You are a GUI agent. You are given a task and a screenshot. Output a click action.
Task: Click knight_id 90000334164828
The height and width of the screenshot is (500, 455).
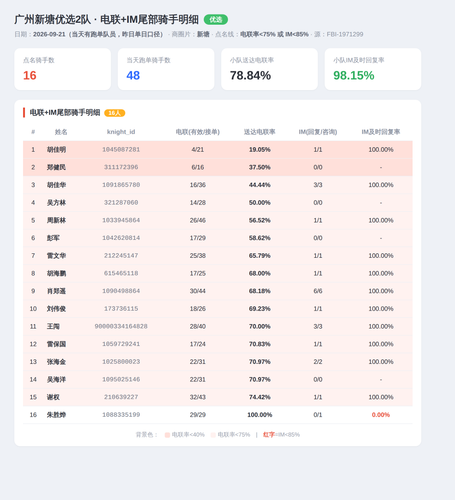click(121, 326)
